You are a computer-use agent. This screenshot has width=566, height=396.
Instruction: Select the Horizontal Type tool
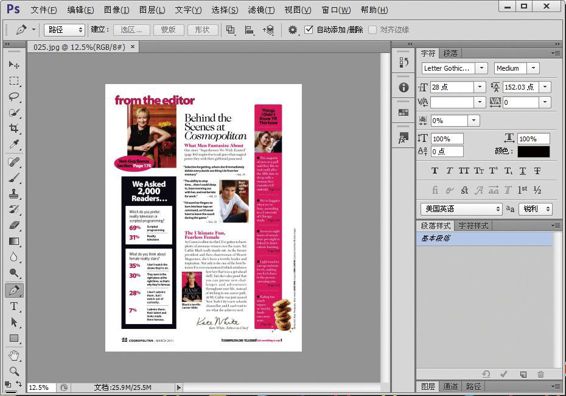coord(14,306)
